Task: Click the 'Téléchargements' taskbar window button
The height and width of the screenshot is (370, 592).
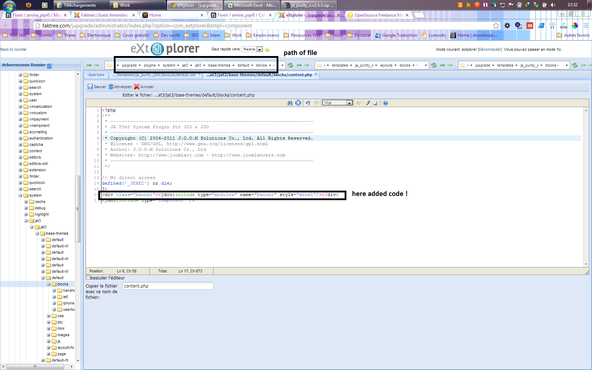Action: pos(80,5)
